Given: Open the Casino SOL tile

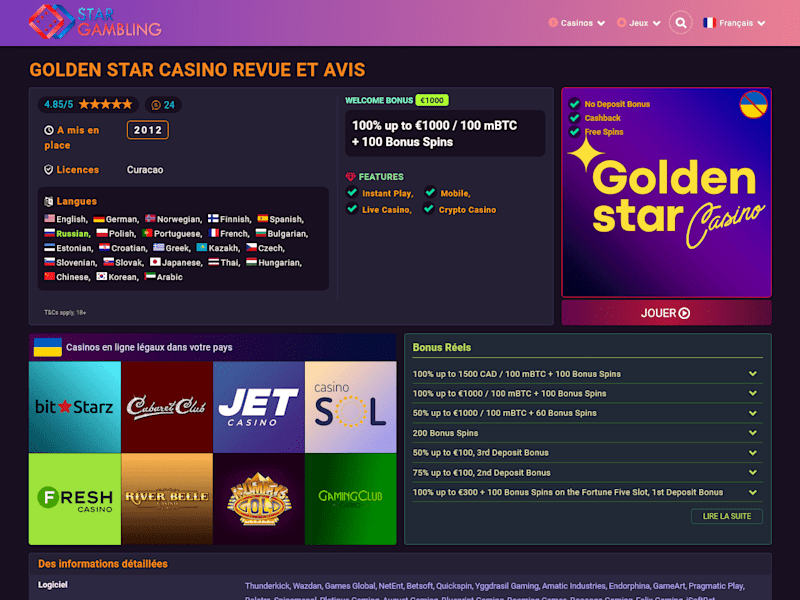Looking at the screenshot, I should pos(351,407).
